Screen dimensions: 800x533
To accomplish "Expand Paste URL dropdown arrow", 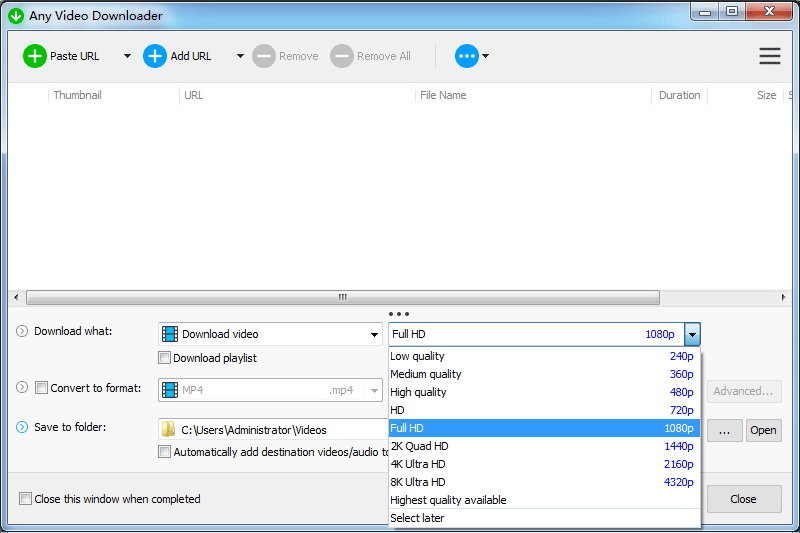I will (128, 56).
